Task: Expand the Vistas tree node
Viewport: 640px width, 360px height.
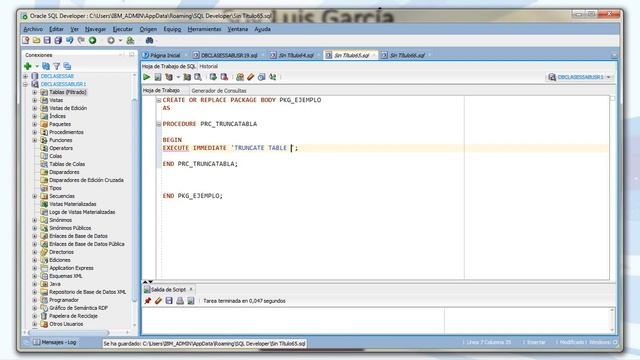Action: 35,100
